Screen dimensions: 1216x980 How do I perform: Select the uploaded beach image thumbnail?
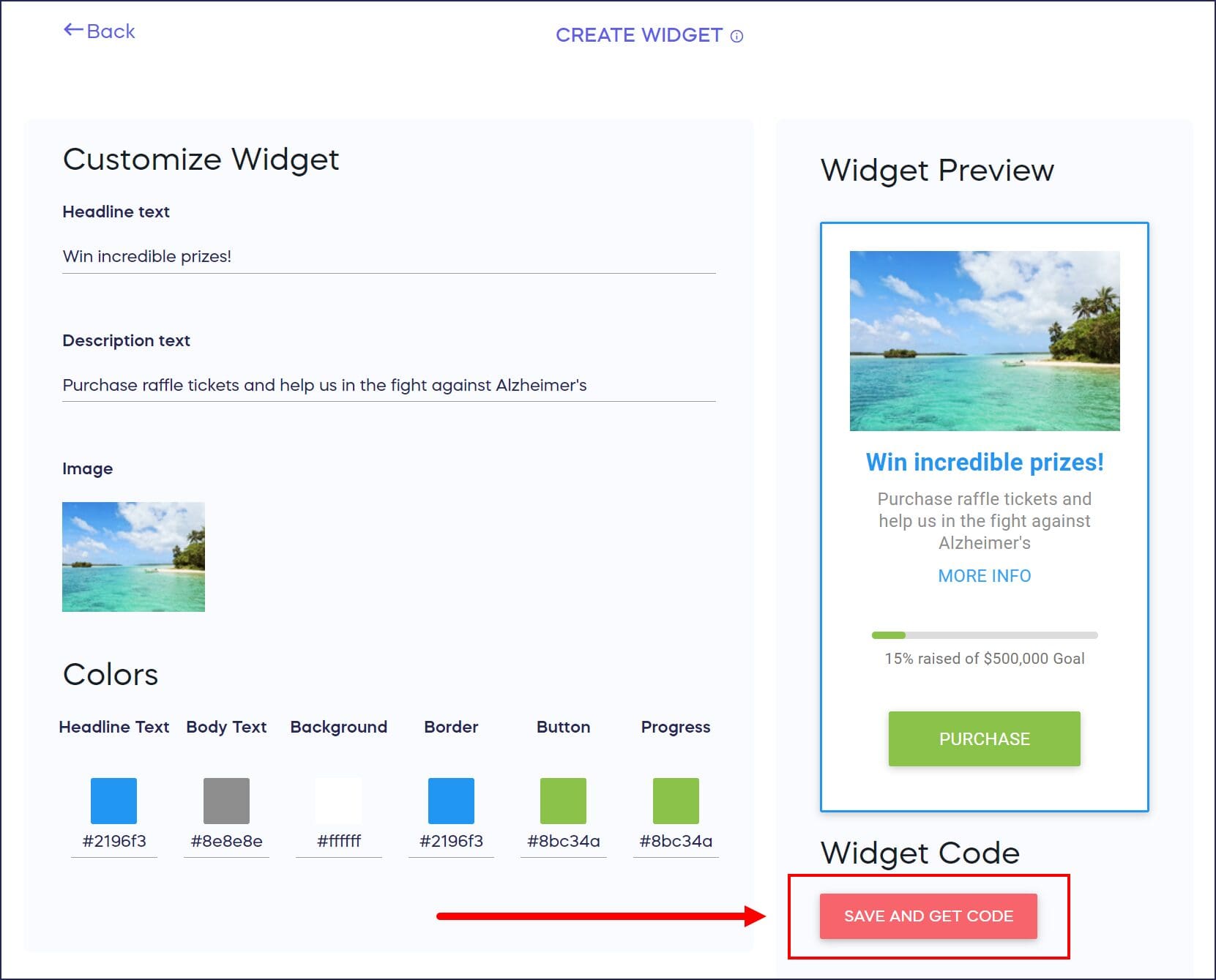tap(133, 557)
